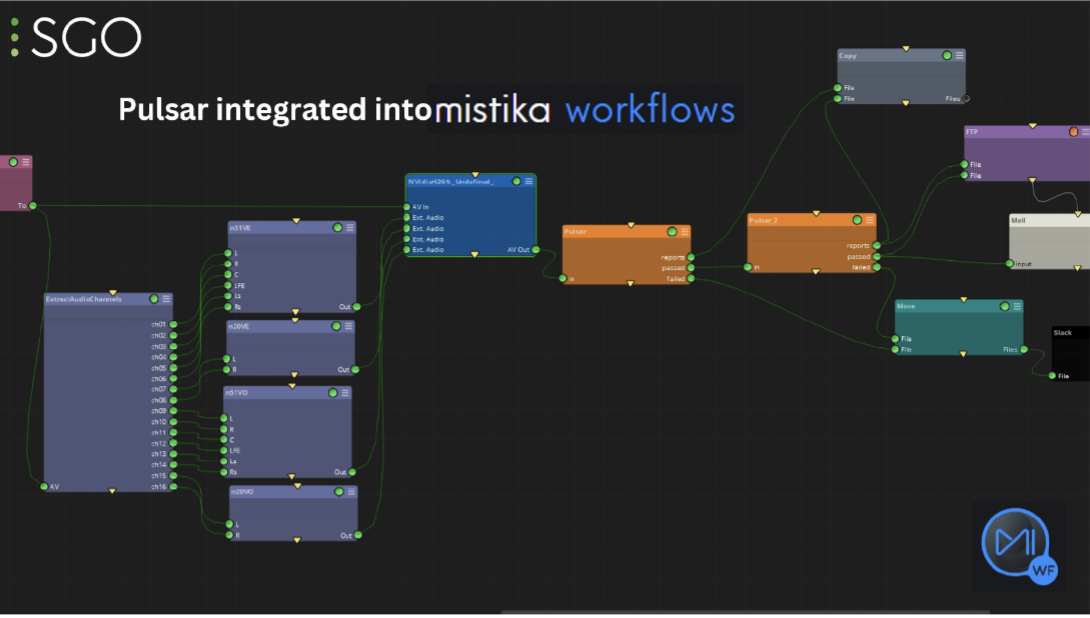Click the yellow triangle atop the NVidiaH264 node
Screen dimensions: 1090x618
(x=475, y=174)
